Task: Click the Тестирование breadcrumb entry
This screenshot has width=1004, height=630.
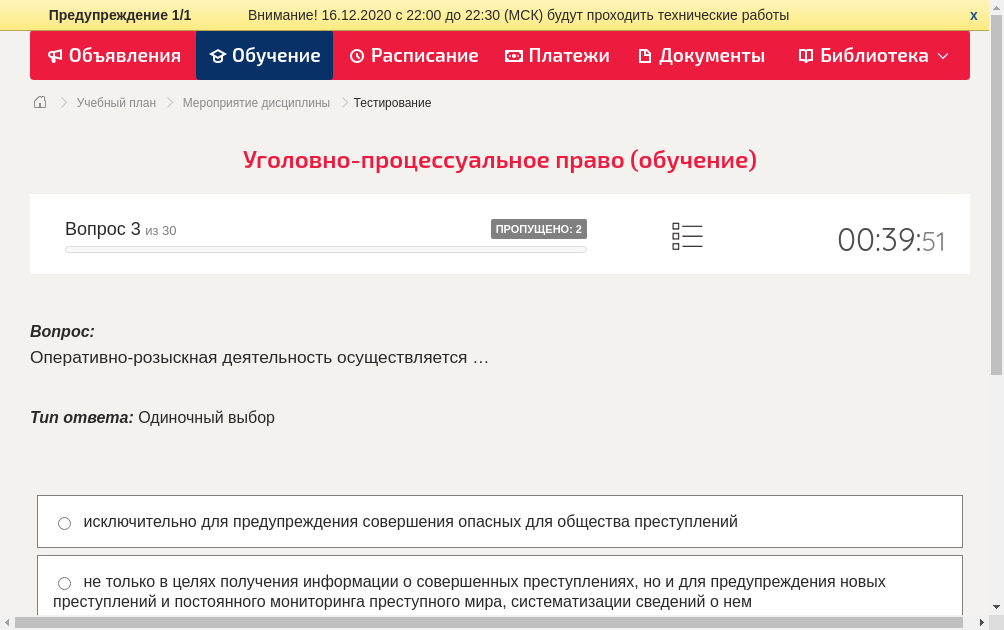Action: click(391, 102)
